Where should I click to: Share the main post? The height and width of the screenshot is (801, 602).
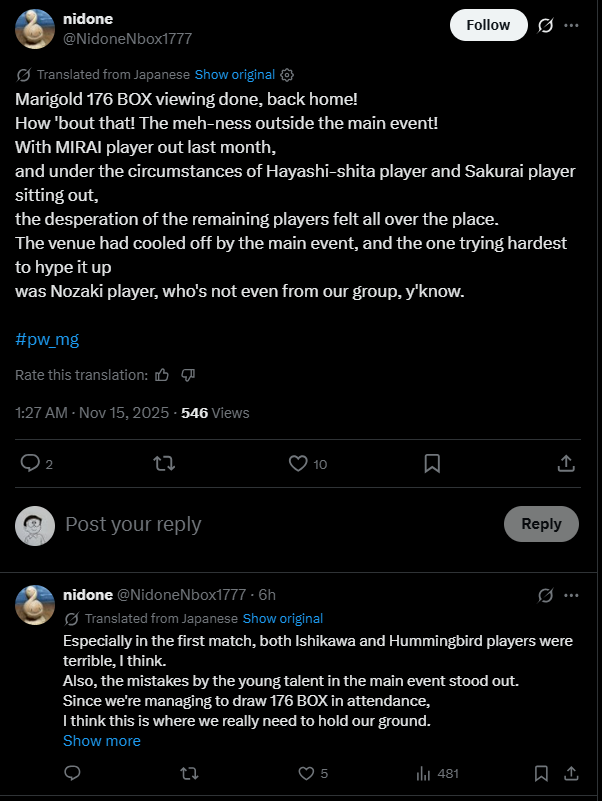565,463
